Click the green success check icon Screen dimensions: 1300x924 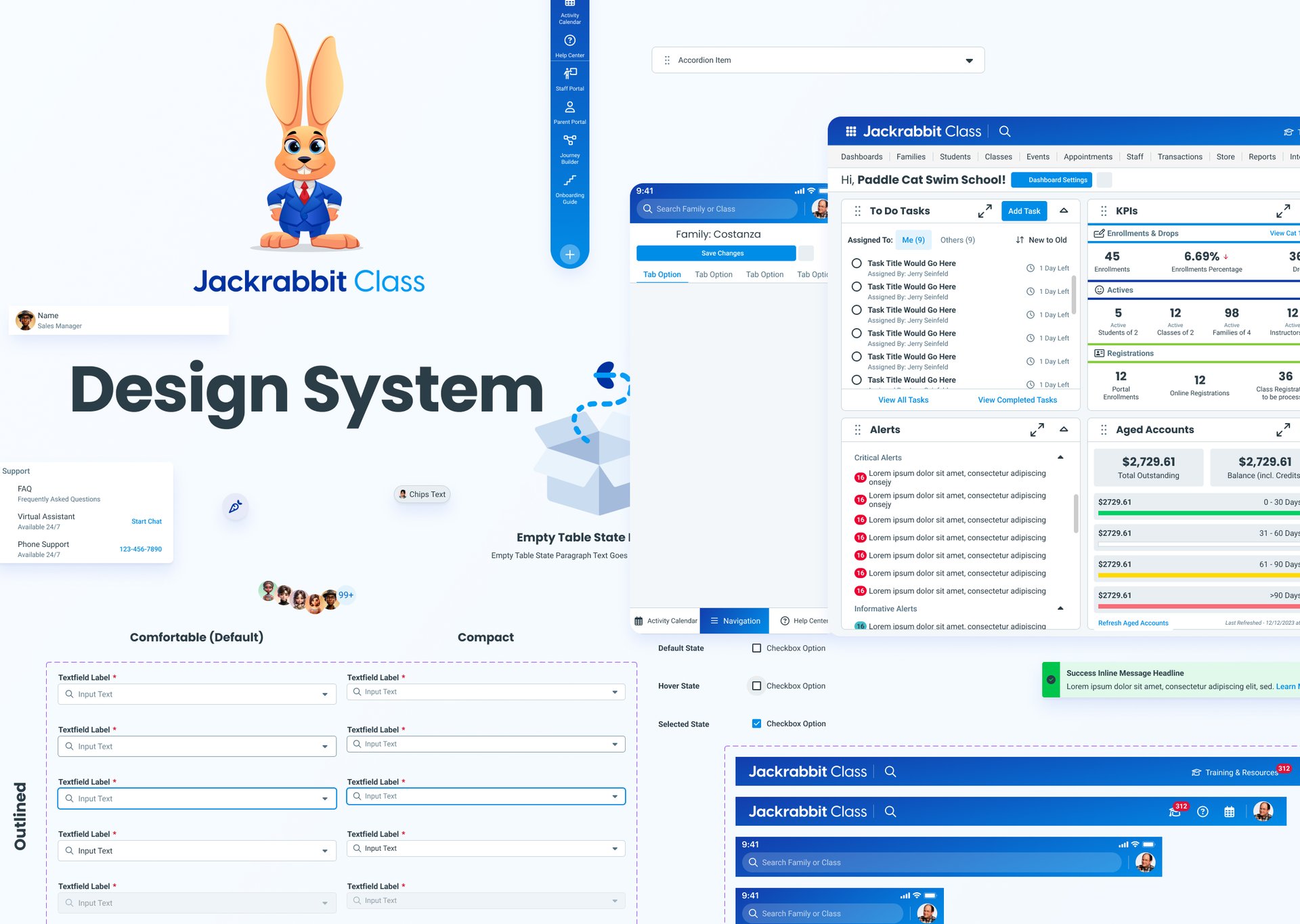click(1051, 680)
